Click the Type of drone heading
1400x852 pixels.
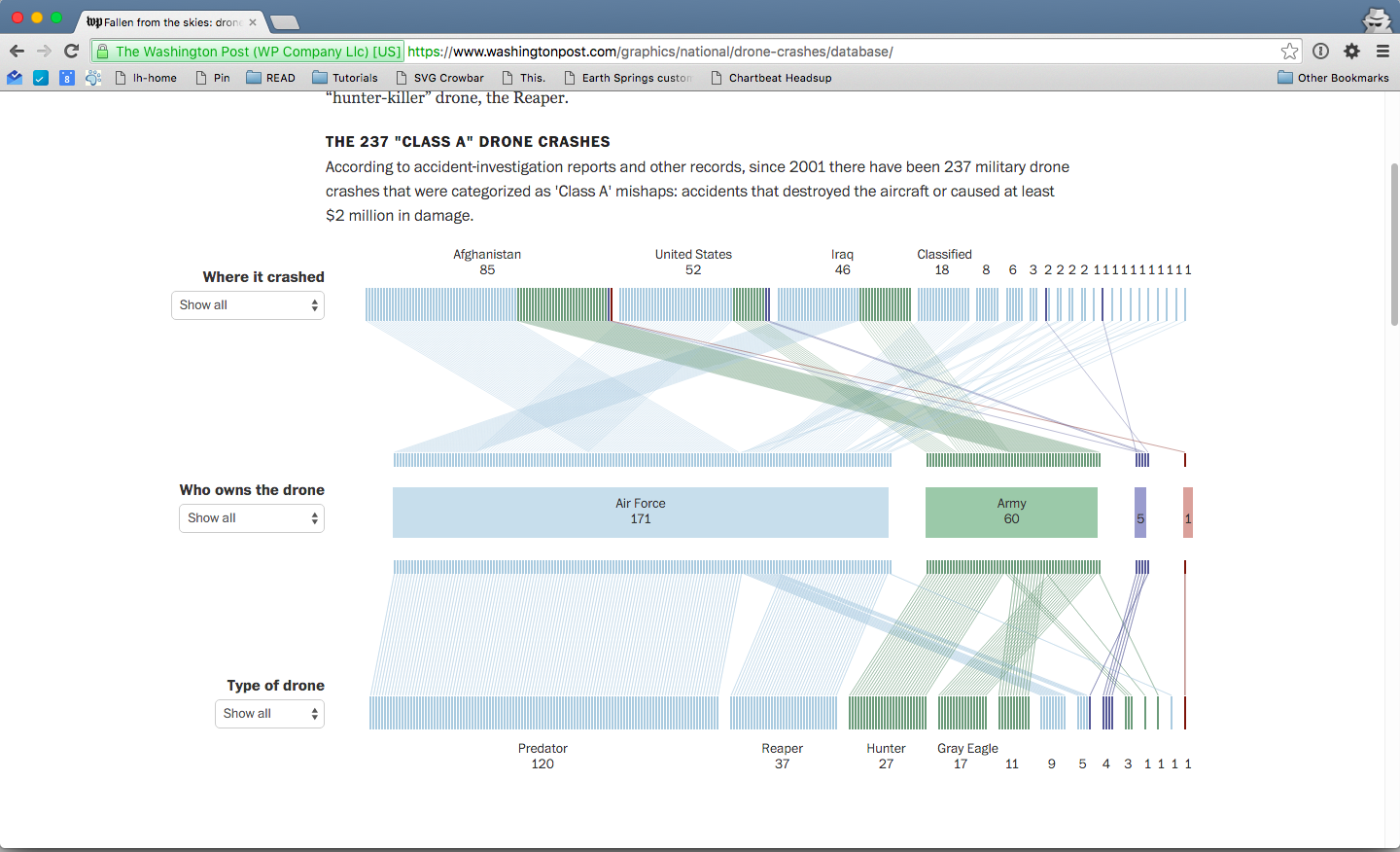pyautogui.click(x=276, y=686)
